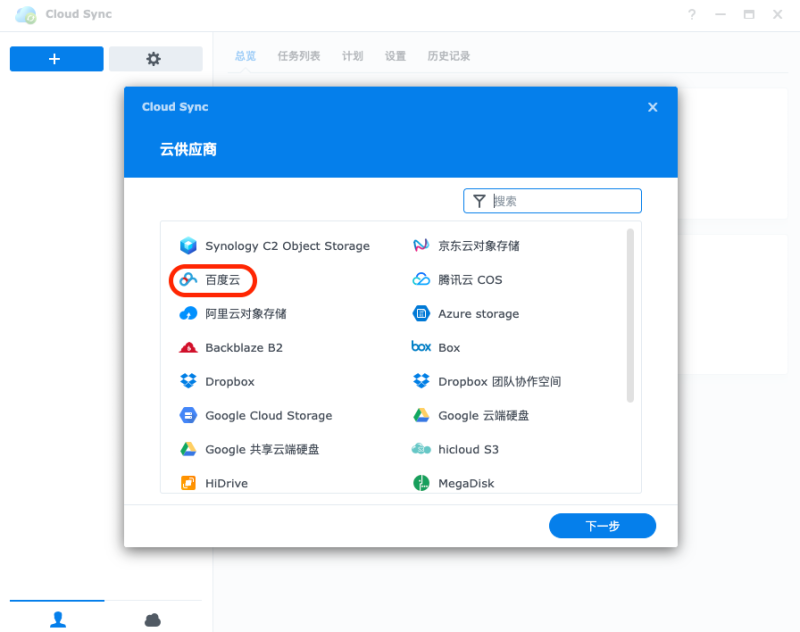Screen dimensions: 800x632
Task: Select the '腾讯云 COS' text entry
Action: click(x=470, y=280)
